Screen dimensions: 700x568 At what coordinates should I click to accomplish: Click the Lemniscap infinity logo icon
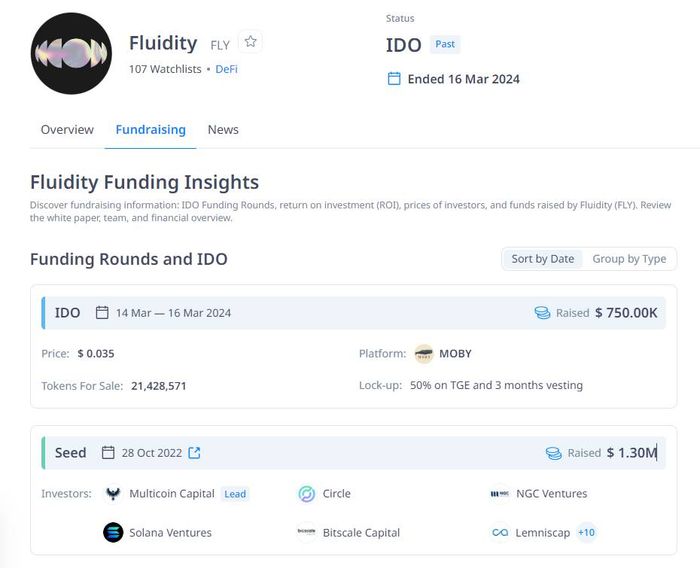coord(500,532)
